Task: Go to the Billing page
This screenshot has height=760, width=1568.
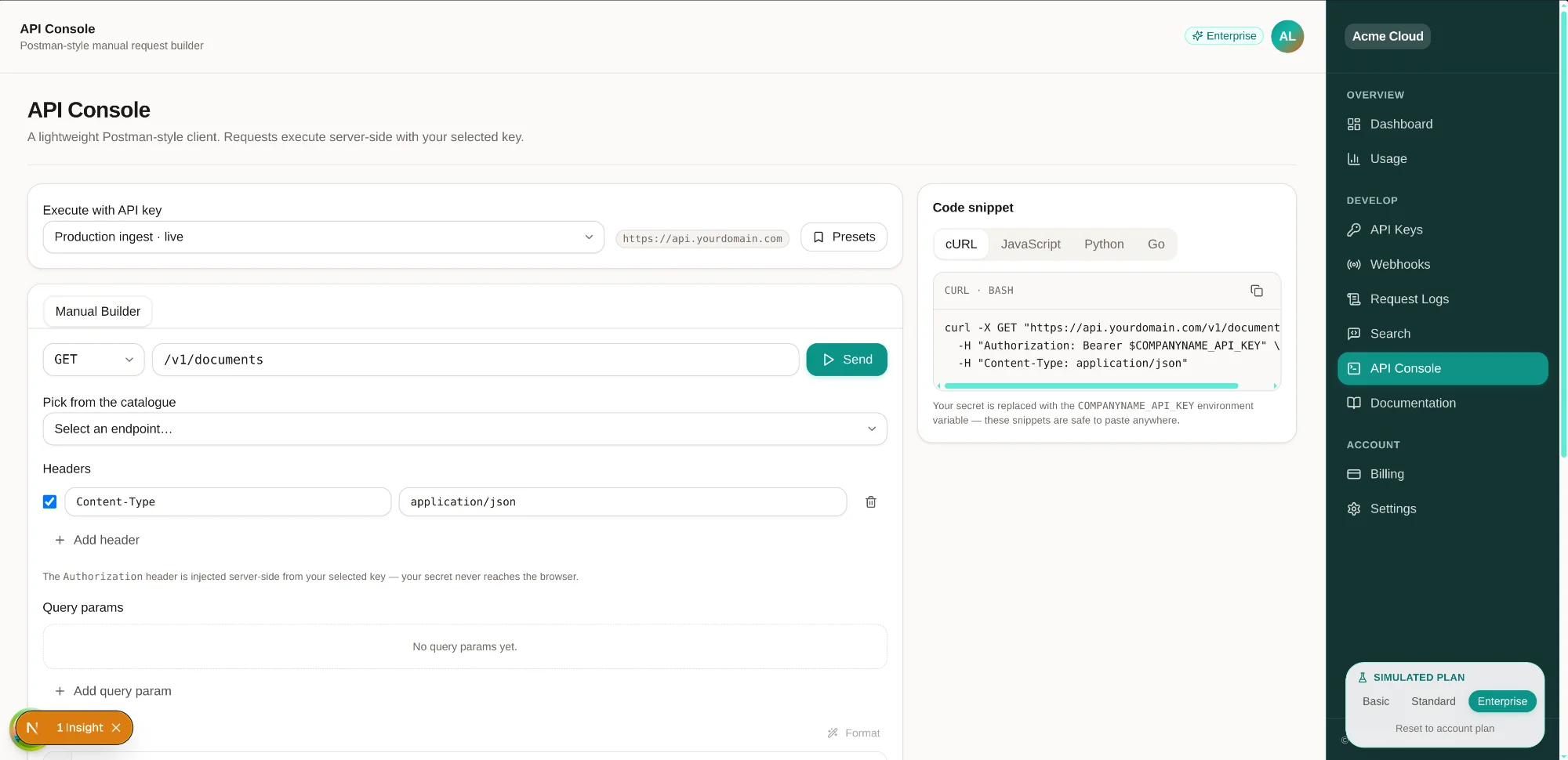Action: tap(1443, 474)
